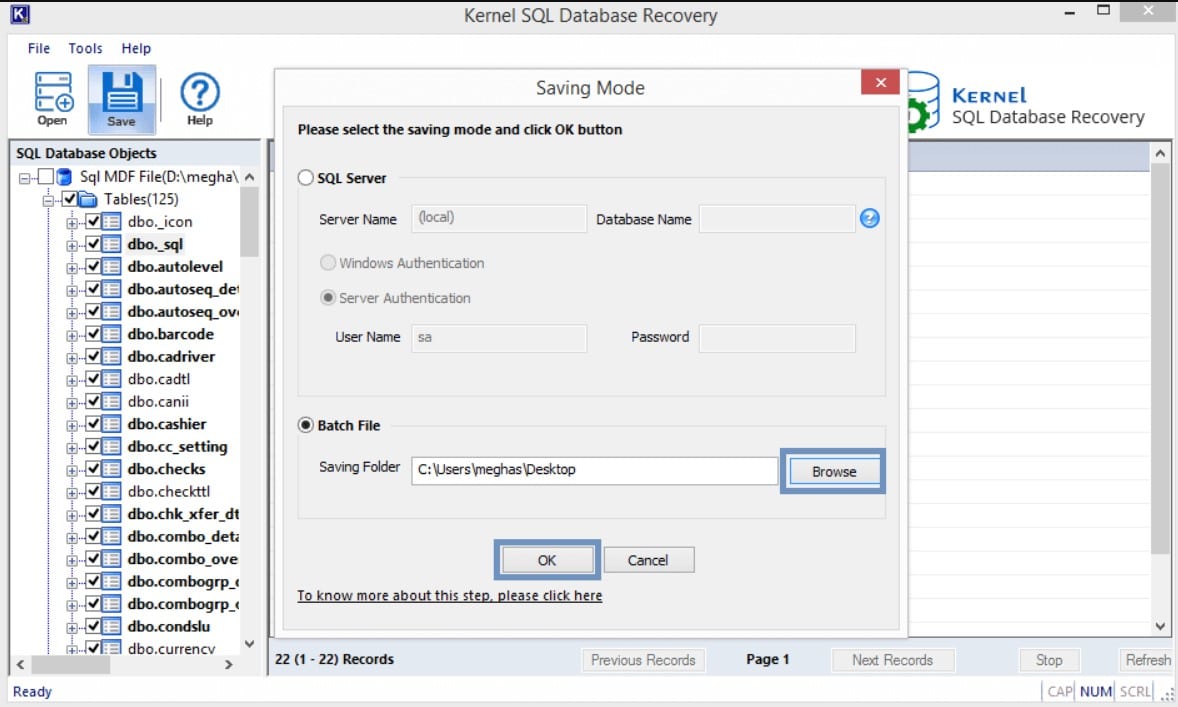Click the table icon of dbo.cadtl
Screen dimensions: 1178x707
(x=111, y=379)
